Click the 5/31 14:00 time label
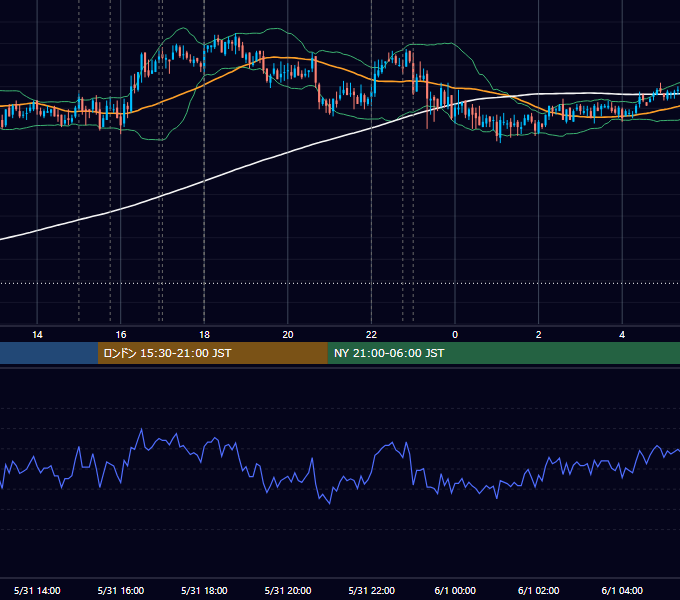The image size is (680, 600). 37,590
